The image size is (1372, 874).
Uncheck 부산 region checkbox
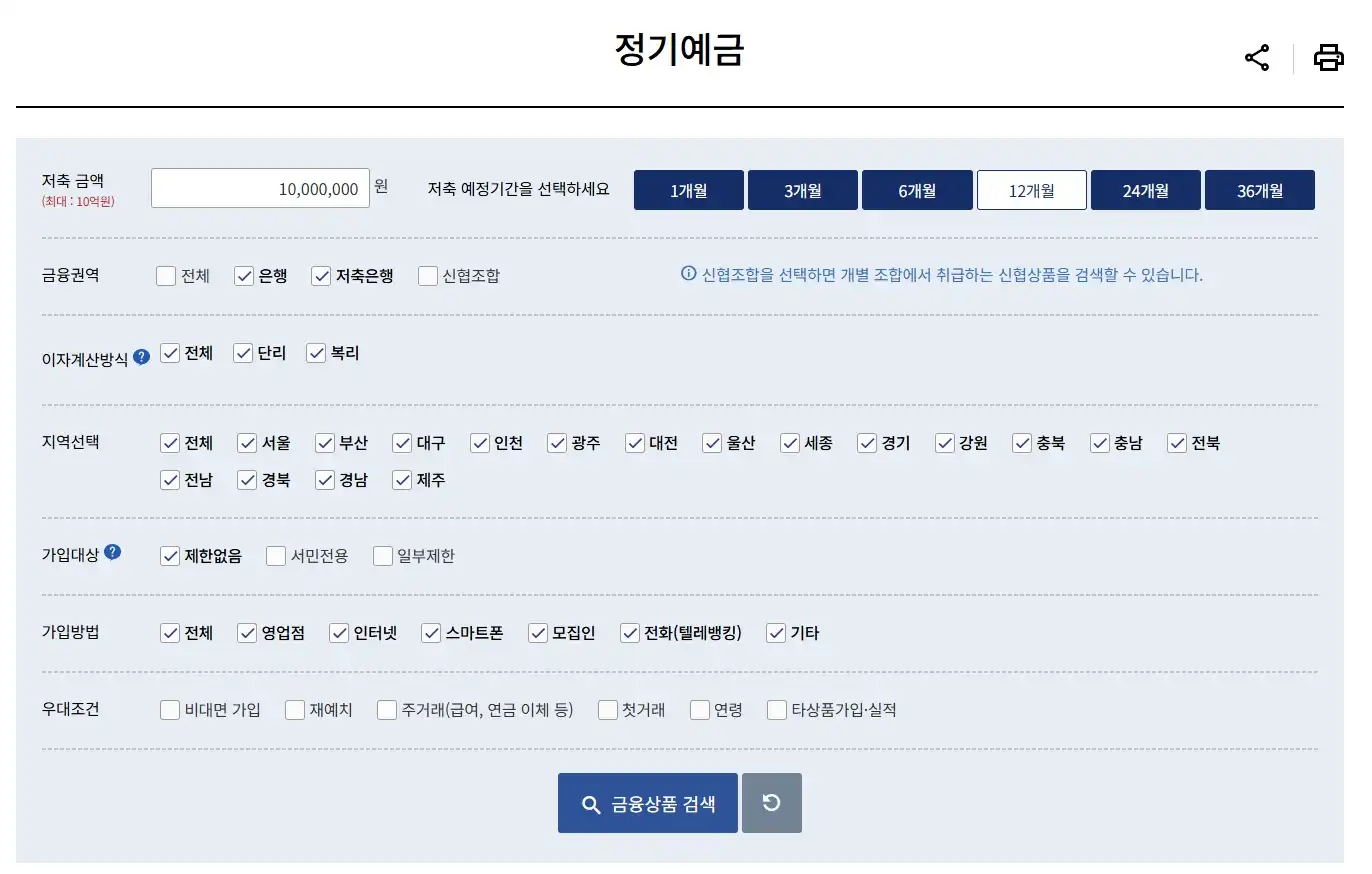[325, 443]
